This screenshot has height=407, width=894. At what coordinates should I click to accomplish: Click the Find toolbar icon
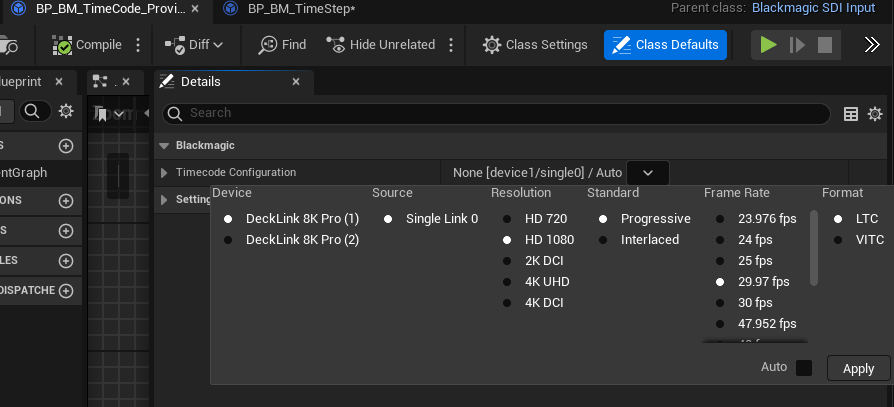pos(268,45)
